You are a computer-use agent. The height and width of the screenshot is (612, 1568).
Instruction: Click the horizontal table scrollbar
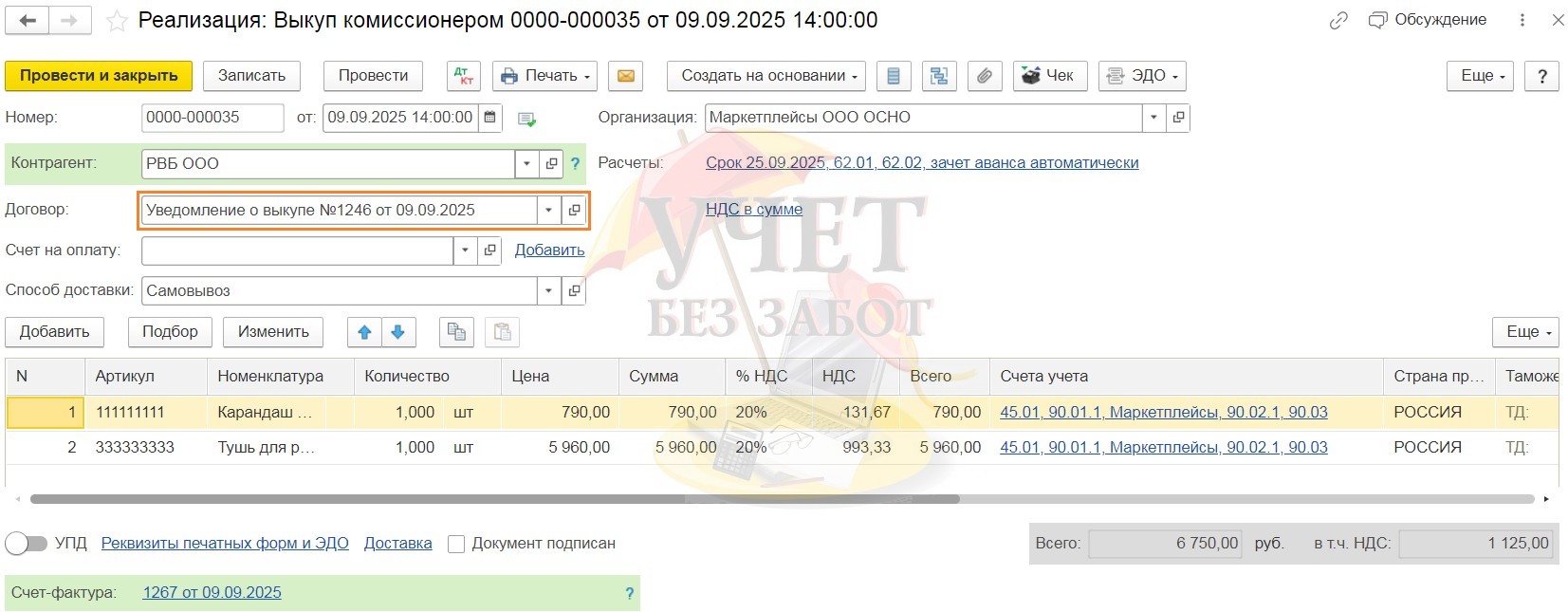pyautogui.click(x=493, y=499)
